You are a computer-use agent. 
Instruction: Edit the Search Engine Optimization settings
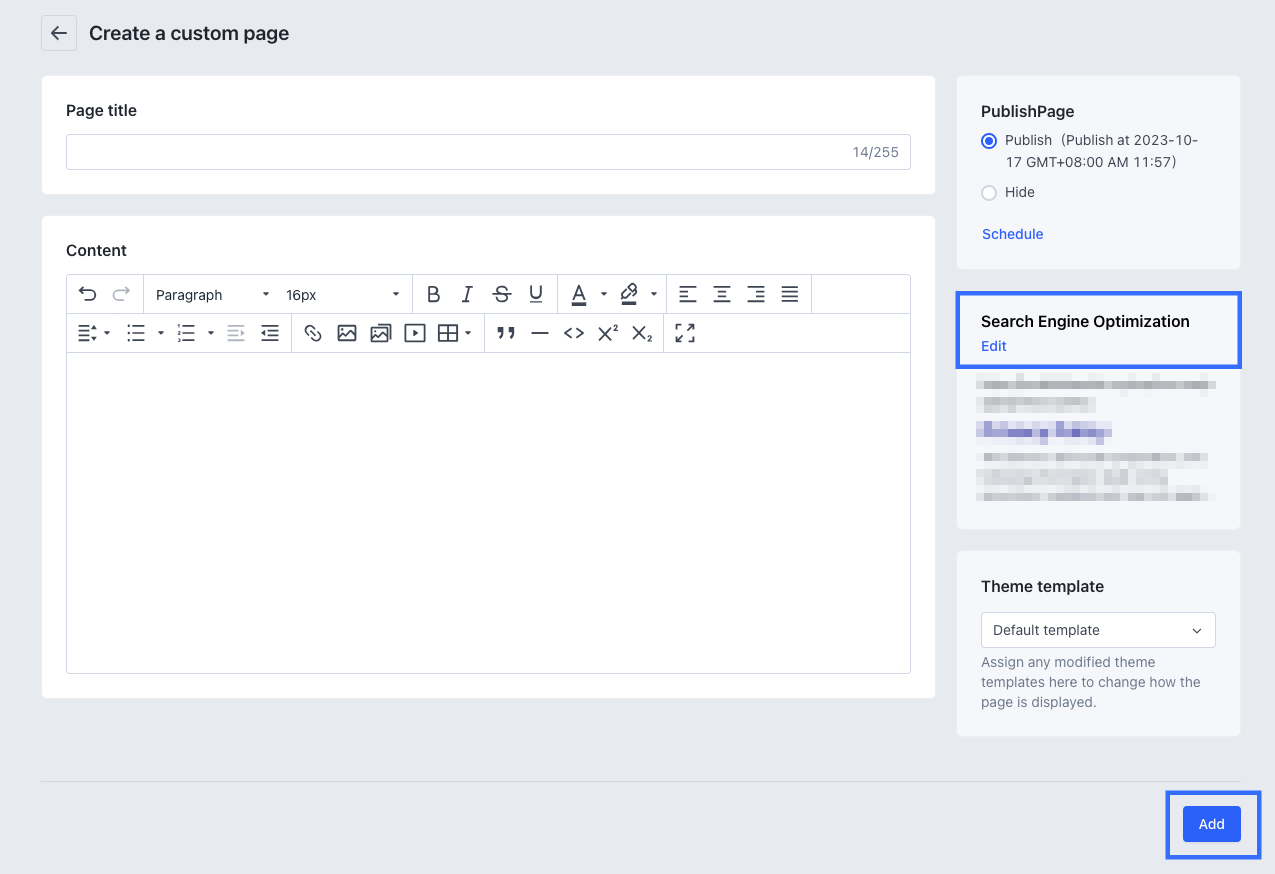993,345
